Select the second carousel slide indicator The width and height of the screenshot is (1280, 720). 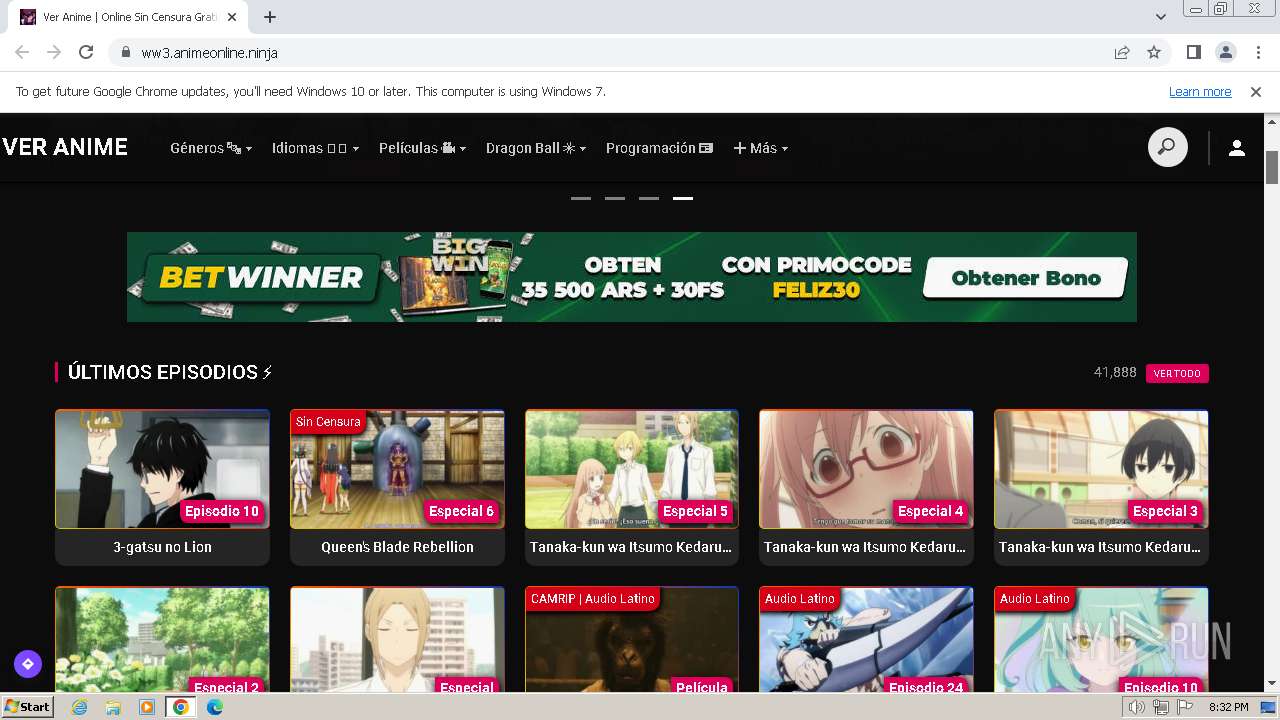615,198
